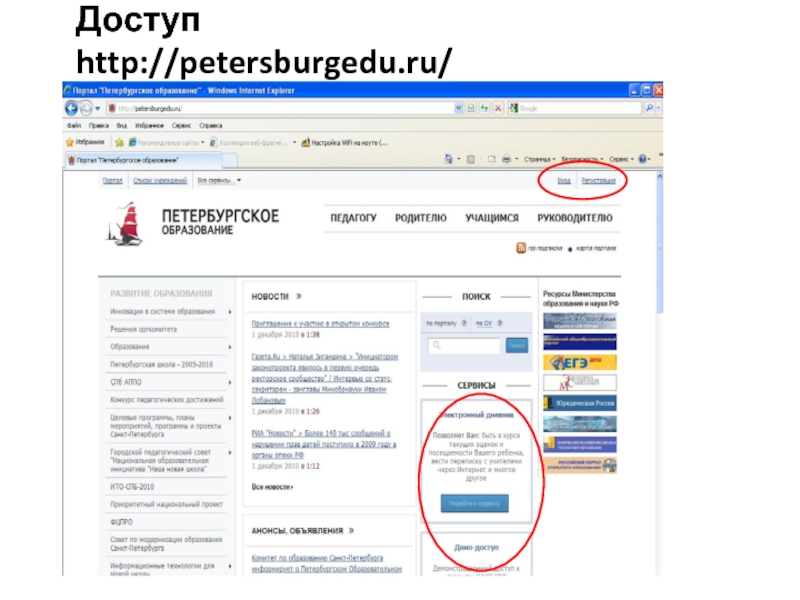Open the Страница command bar dropdown

click(x=540, y=159)
